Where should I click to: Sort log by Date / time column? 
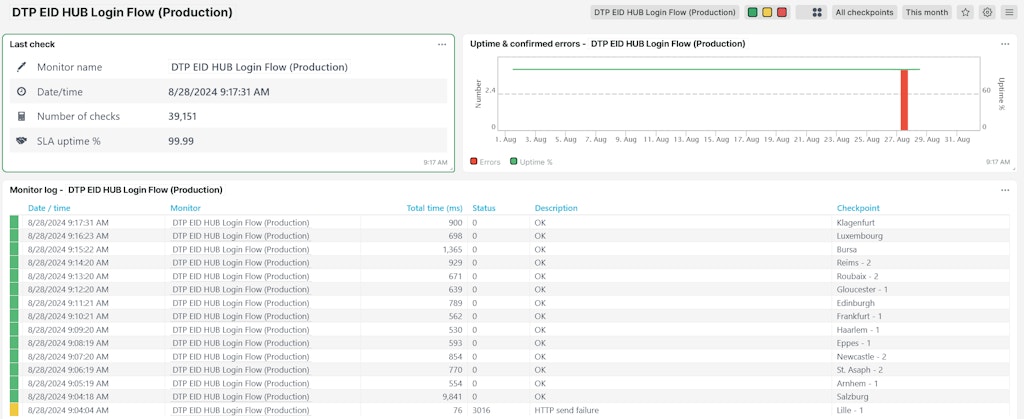(x=49, y=208)
